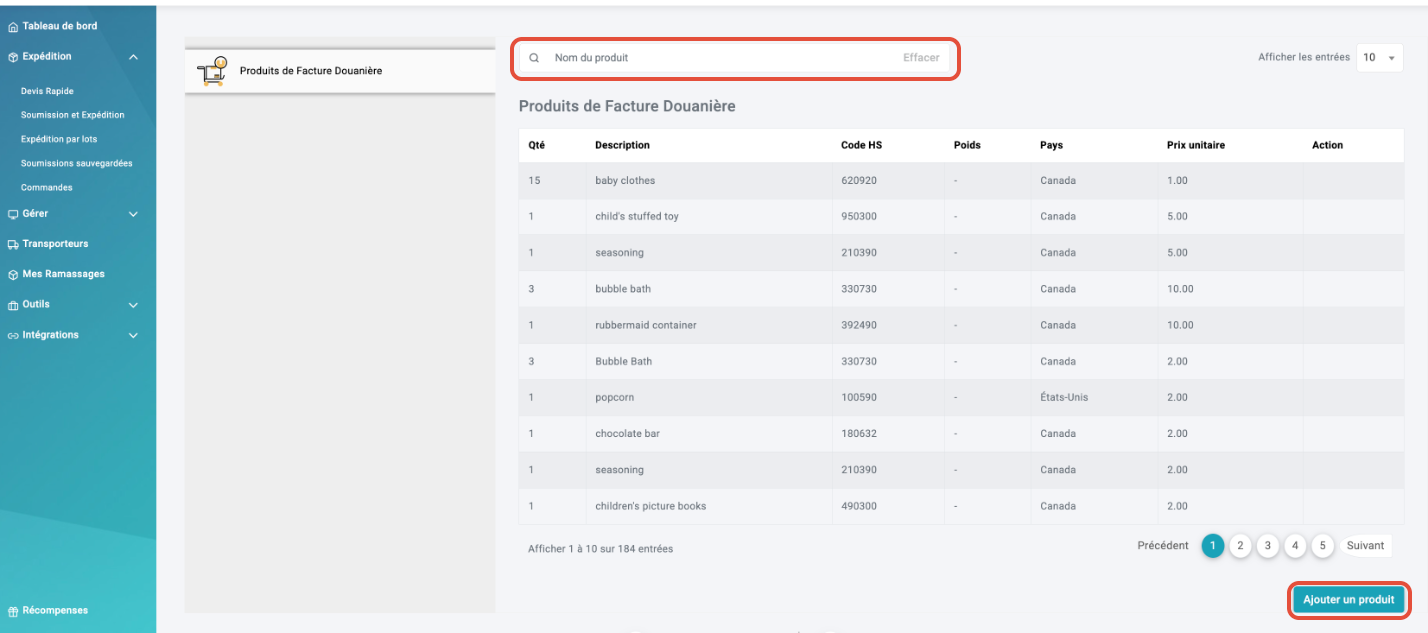The height and width of the screenshot is (633, 1428).
Task: Collapse the Expédition menu chevron
Action: (x=133, y=57)
